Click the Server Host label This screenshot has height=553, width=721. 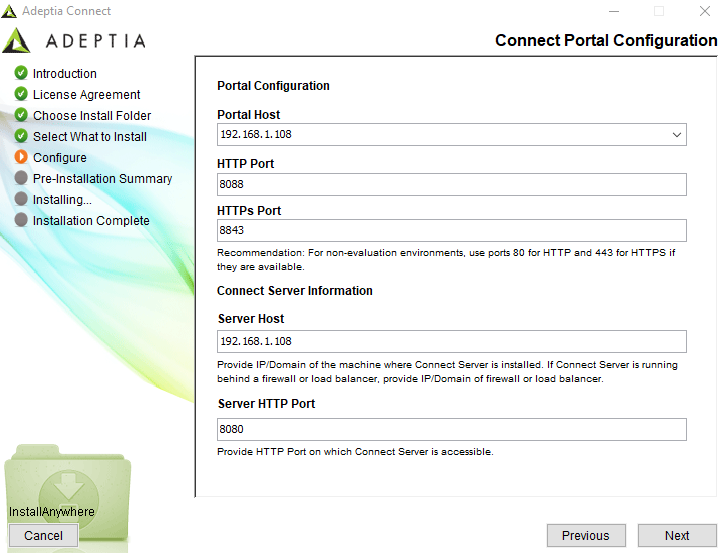coord(251,319)
